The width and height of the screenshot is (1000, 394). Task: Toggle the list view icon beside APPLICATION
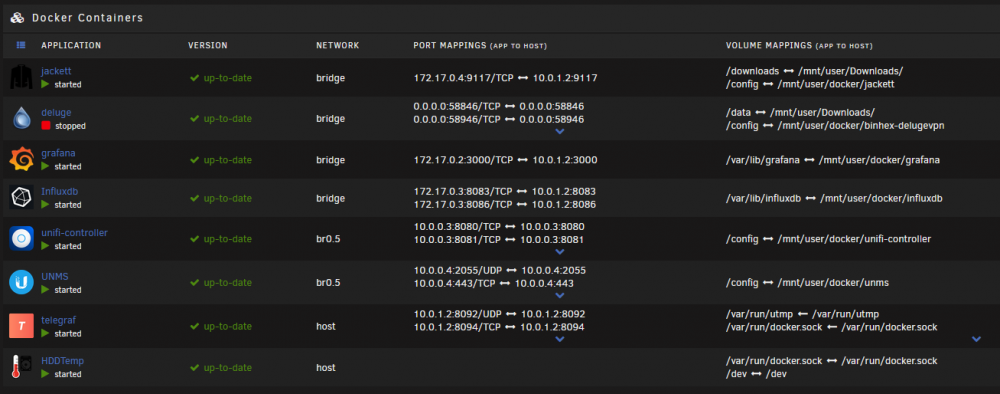[x=21, y=45]
